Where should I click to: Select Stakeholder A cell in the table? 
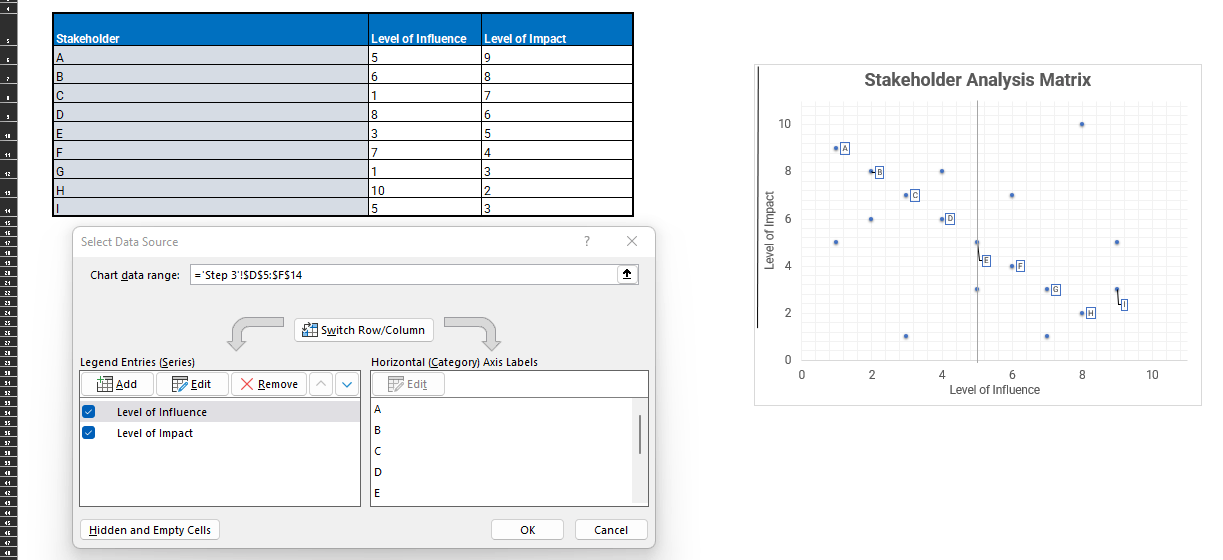click(x=211, y=57)
